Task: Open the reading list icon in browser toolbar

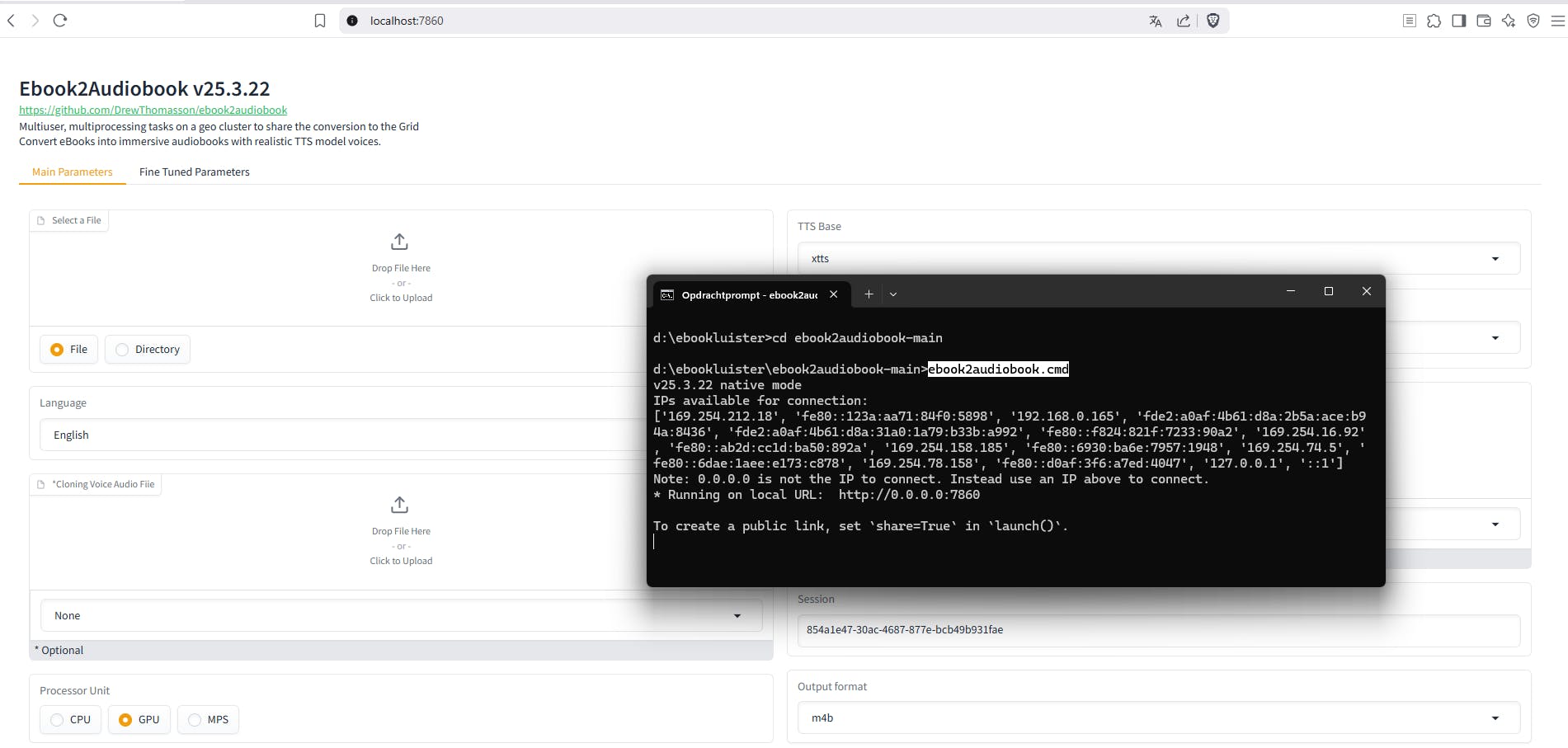Action: coord(1410,21)
